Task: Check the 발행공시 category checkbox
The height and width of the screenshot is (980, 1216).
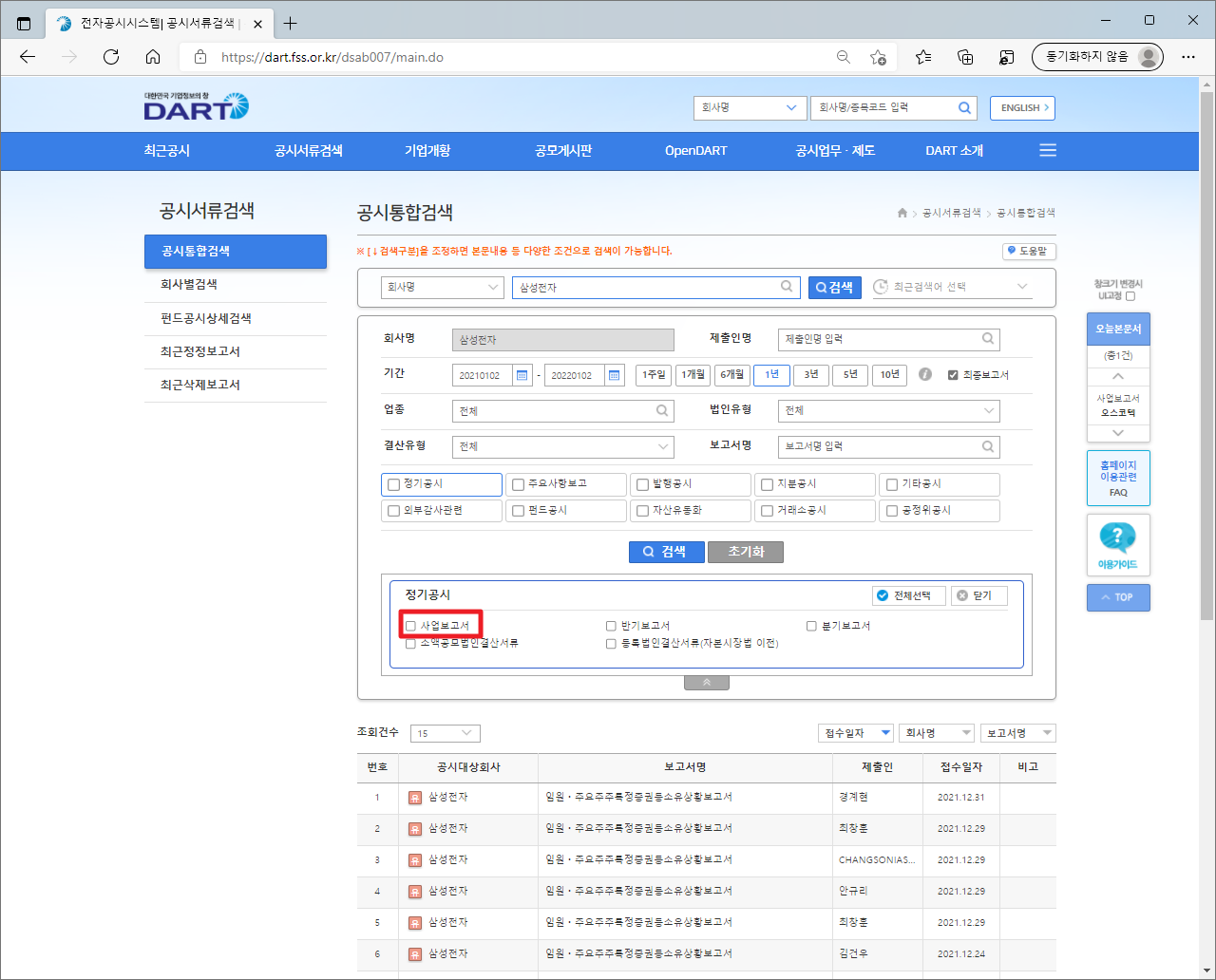Action: [642, 484]
